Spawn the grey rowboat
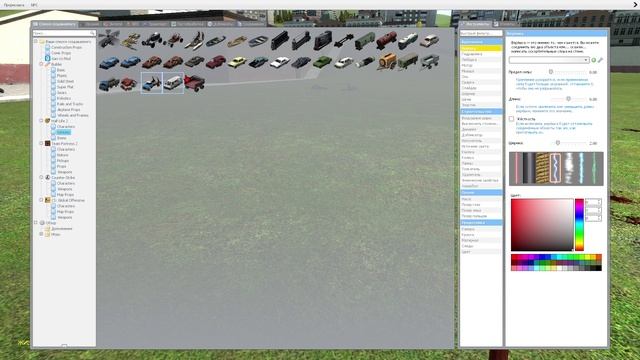This screenshot has height=360, width=640. coord(258,41)
